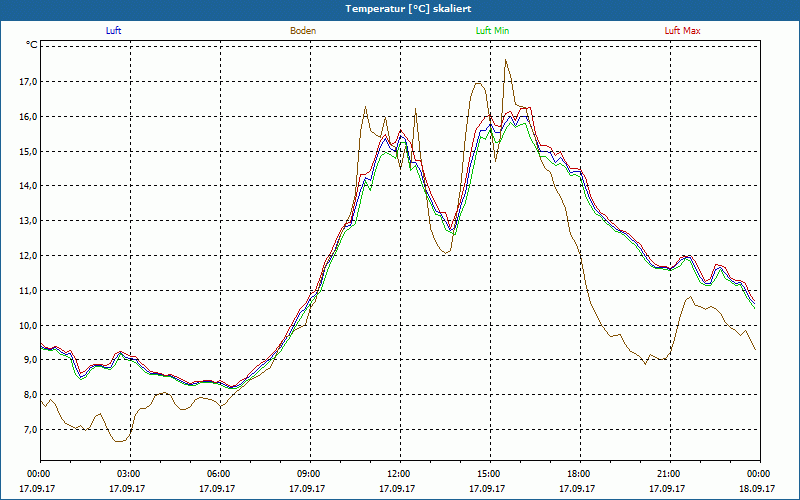
Task: Select the 7,0 y-axis value
Action: pyautogui.click(x=30, y=430)
